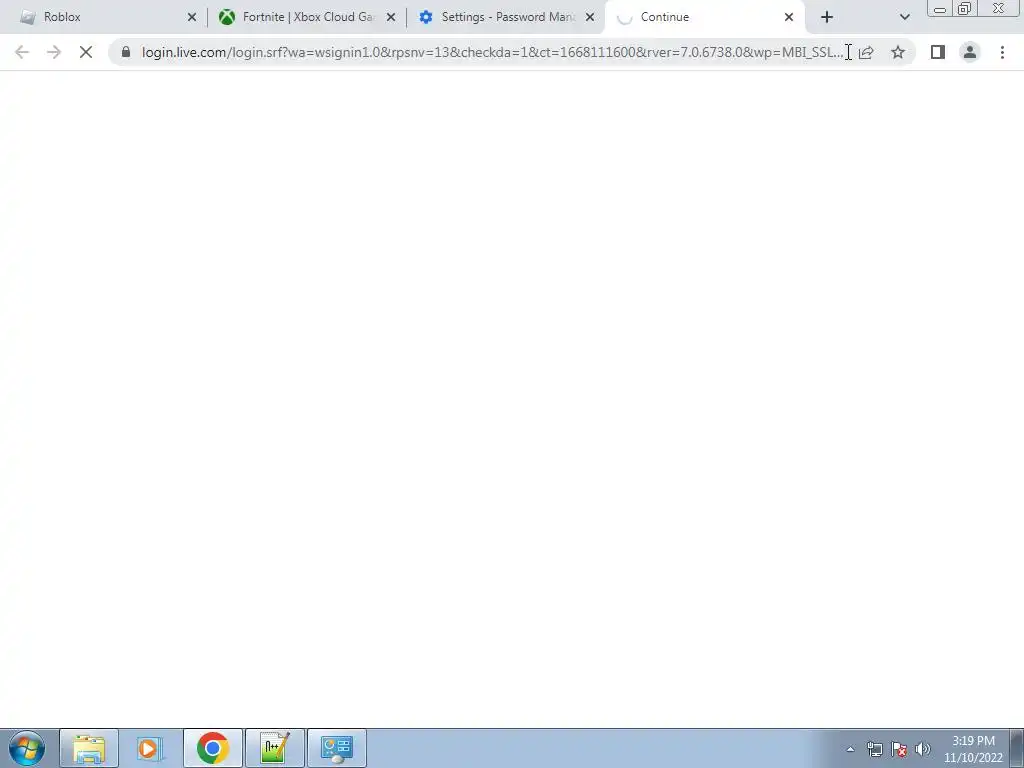Open Windows Explorer from taskbar
Viewport: 1024px width, 768px height.
(89, 748)
